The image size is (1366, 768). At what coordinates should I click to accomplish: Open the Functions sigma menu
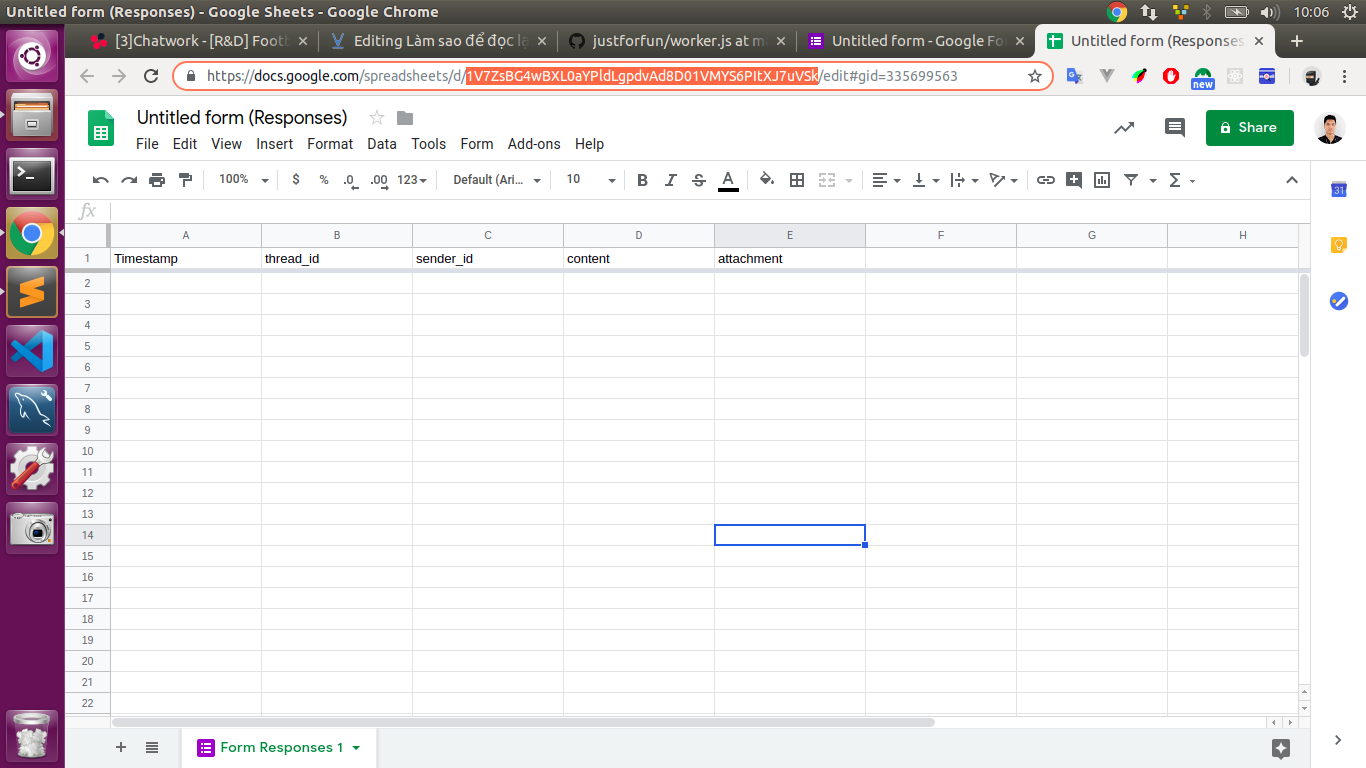(1182, 180)
